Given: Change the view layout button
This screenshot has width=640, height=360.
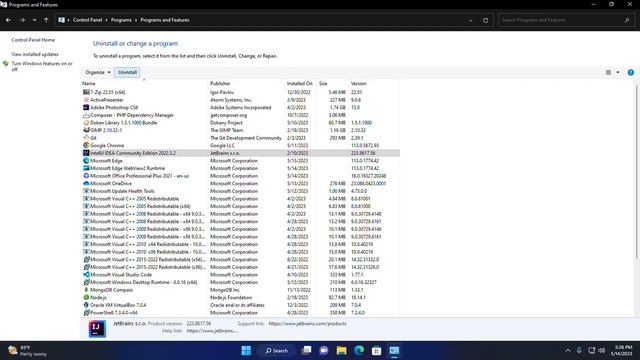Looking at the screenshot, I should (x=608, y=72).
